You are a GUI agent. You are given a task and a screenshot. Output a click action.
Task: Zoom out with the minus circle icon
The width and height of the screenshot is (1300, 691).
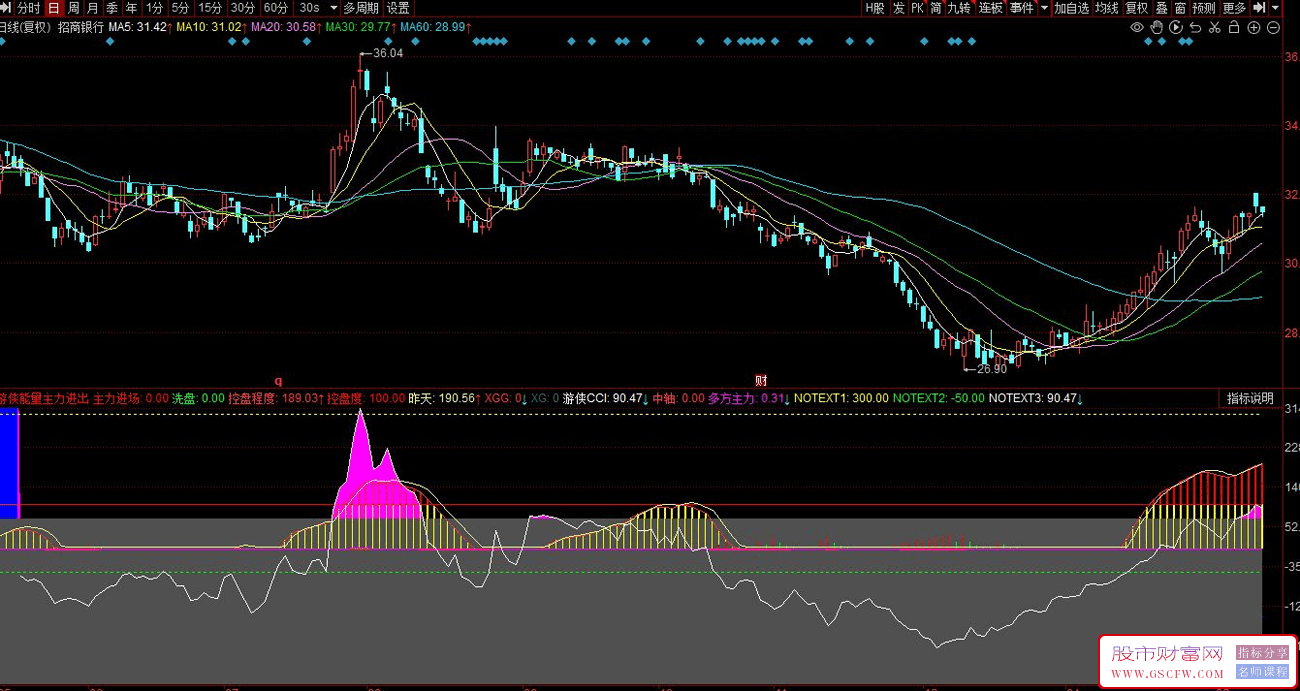(x=1273, y=27)
